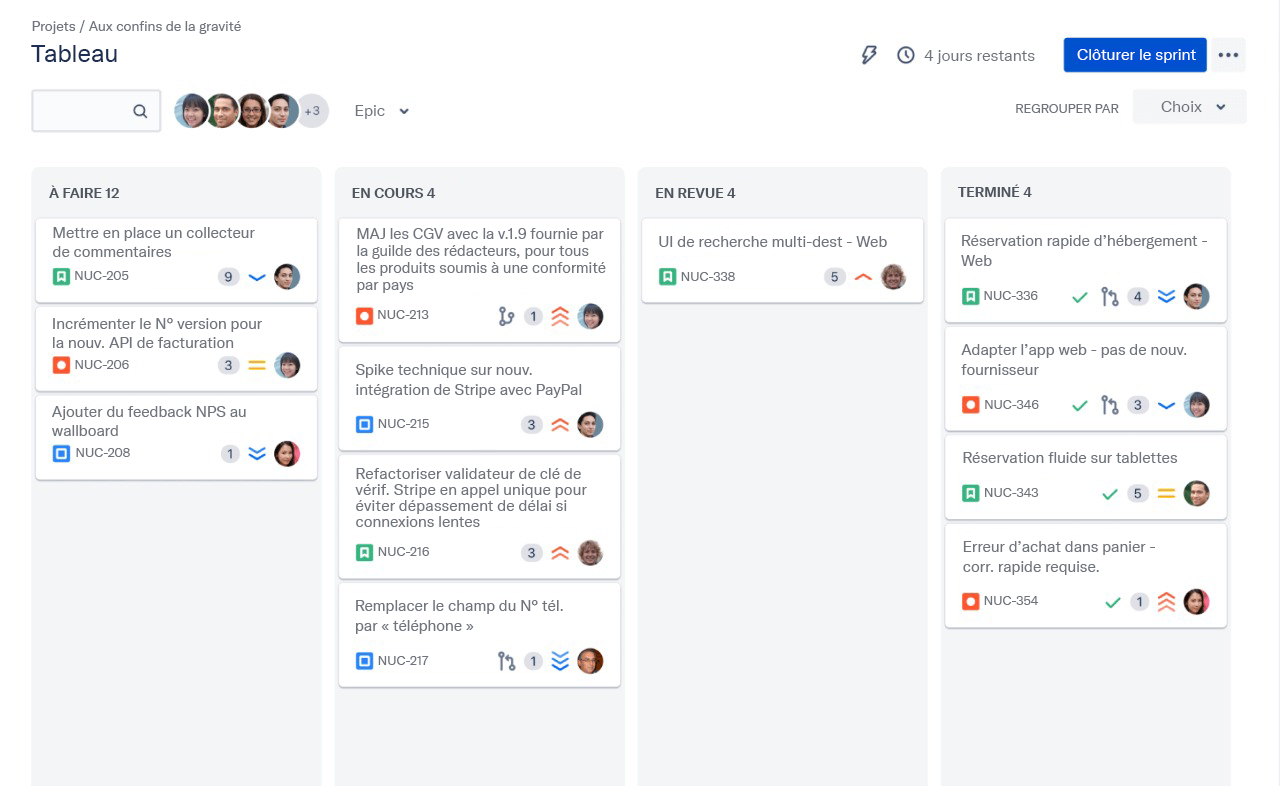This screenshot has height=786, width=1280.
Task: Expand the Choix group-by dropdown
Action: click(1190, 107)
